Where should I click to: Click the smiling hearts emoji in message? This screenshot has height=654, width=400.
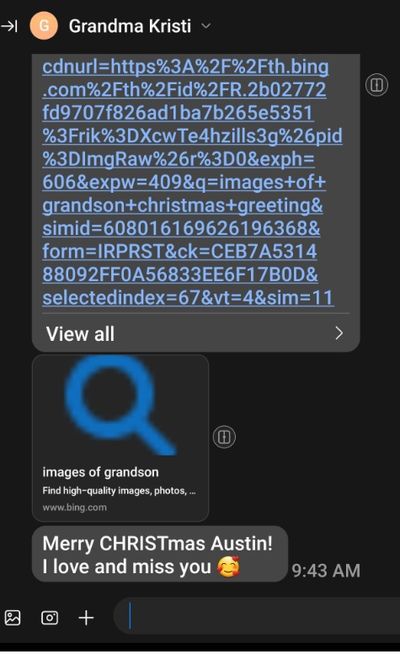pos(229,567)
